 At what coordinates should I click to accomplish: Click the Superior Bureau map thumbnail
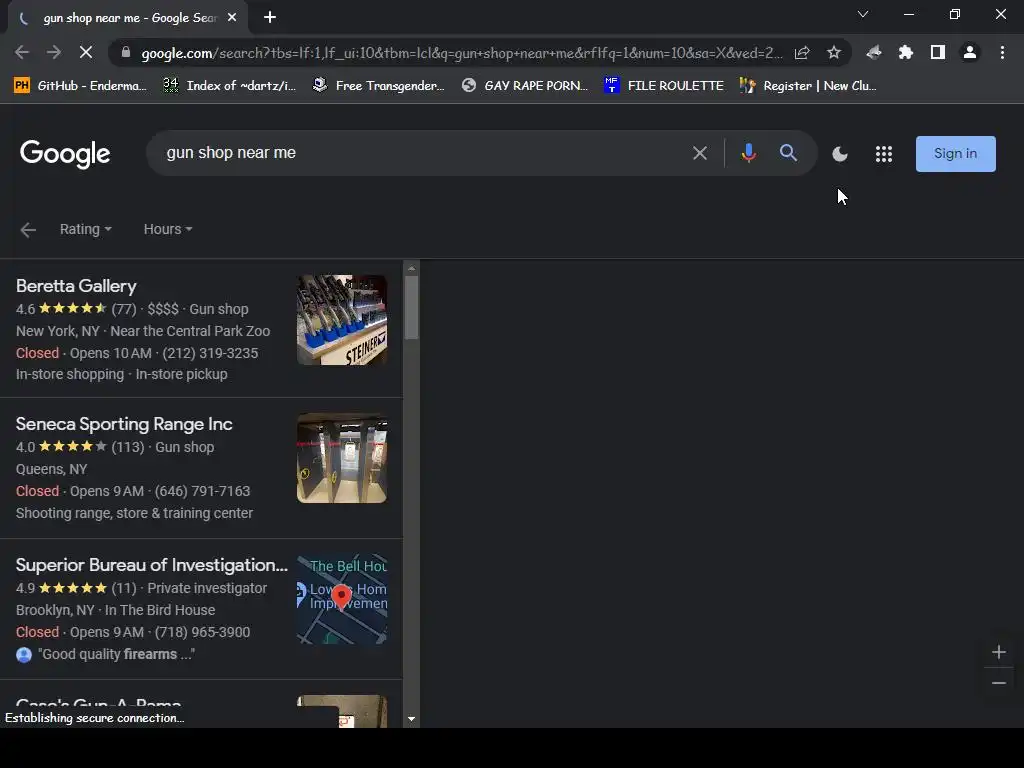342,600
